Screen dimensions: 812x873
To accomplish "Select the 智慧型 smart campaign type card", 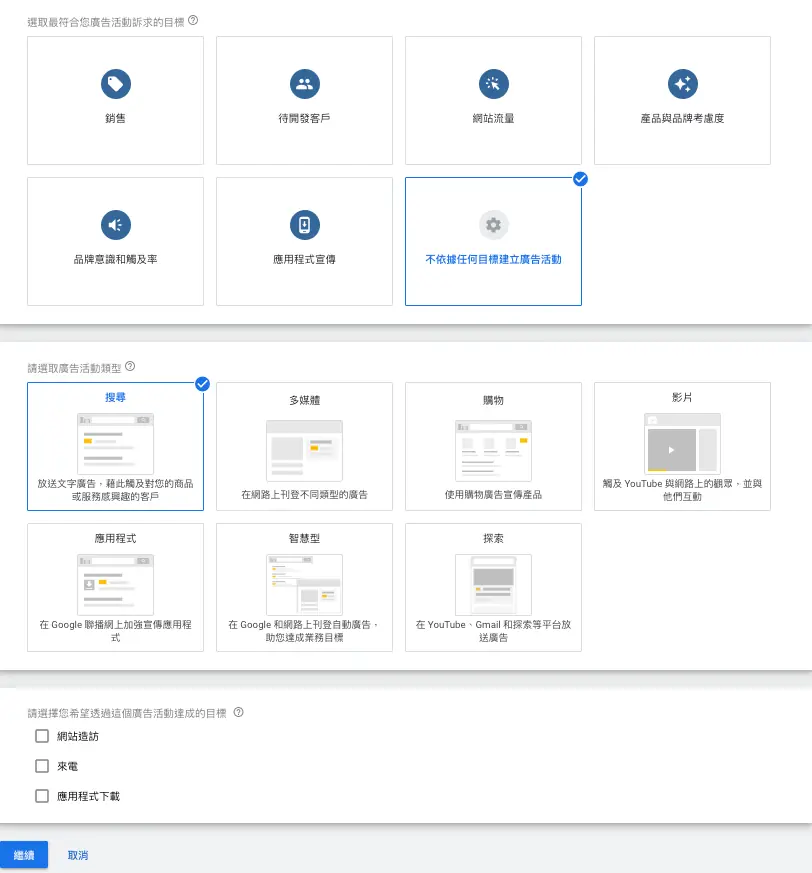I will 304,587.
